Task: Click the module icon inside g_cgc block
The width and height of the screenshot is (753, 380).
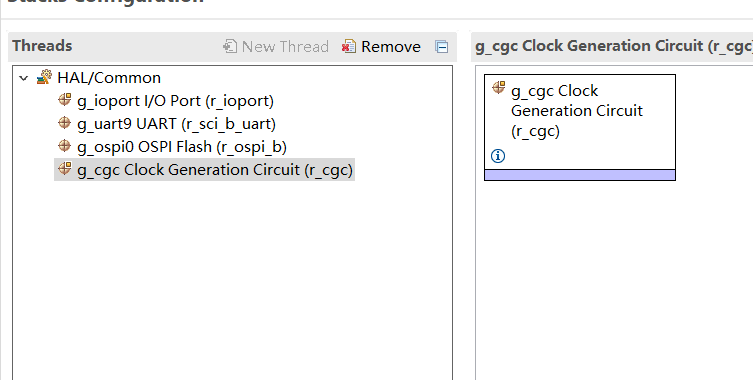Action: click(499, 87)
